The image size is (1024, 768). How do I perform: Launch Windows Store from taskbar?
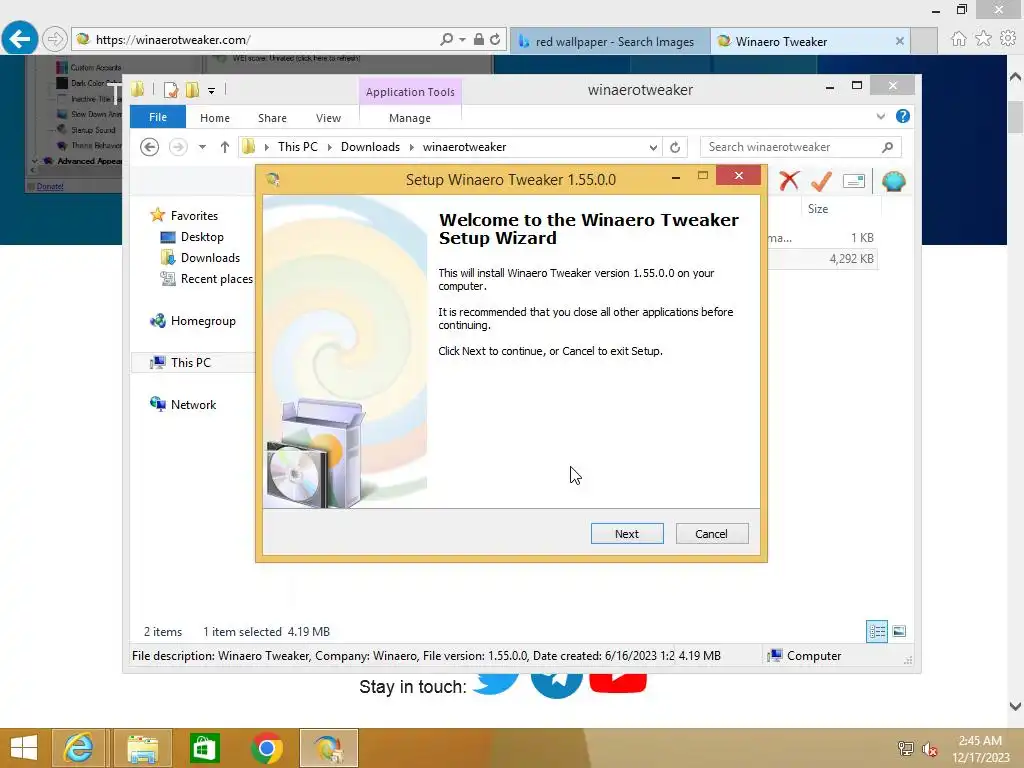204,748
